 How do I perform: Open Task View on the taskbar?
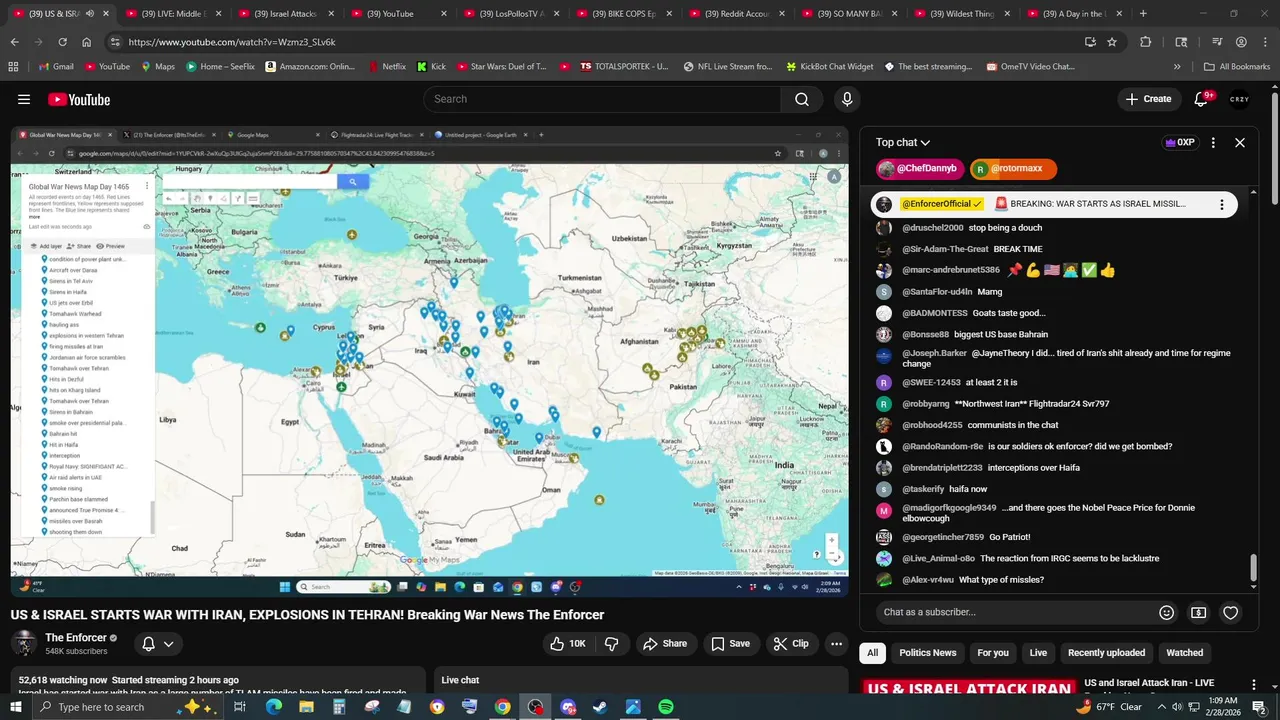[x=240, y=707]
